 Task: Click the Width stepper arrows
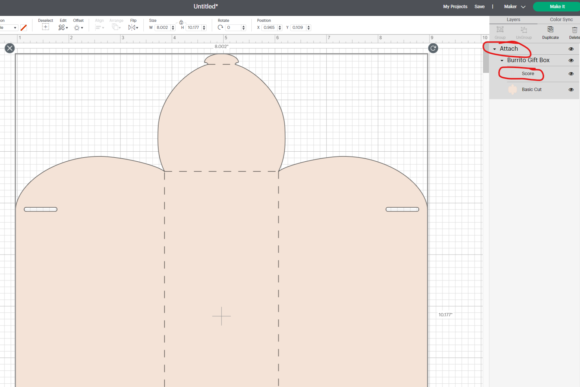173,28
